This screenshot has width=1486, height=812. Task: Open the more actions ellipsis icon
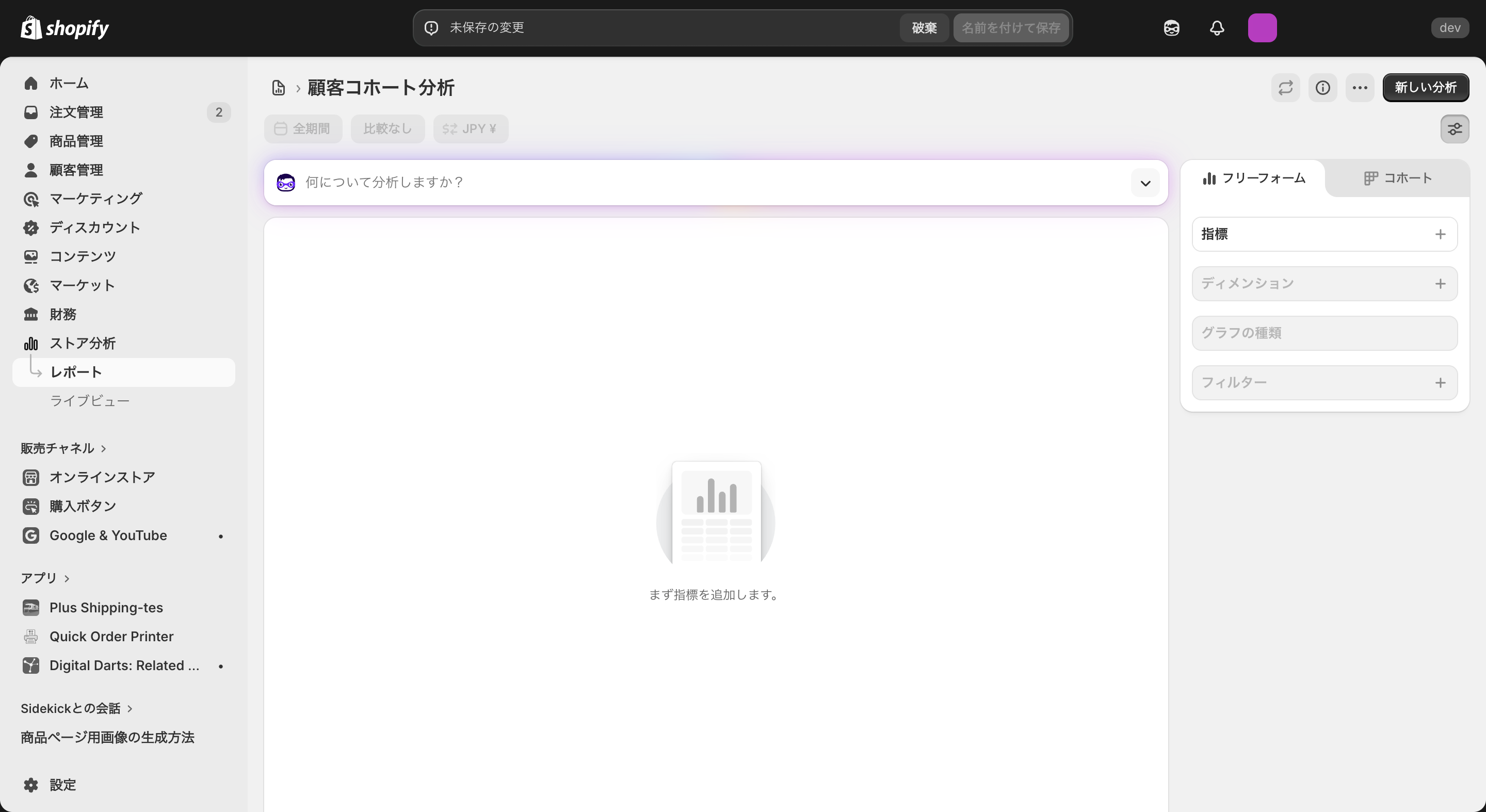tap(1360, 88)
